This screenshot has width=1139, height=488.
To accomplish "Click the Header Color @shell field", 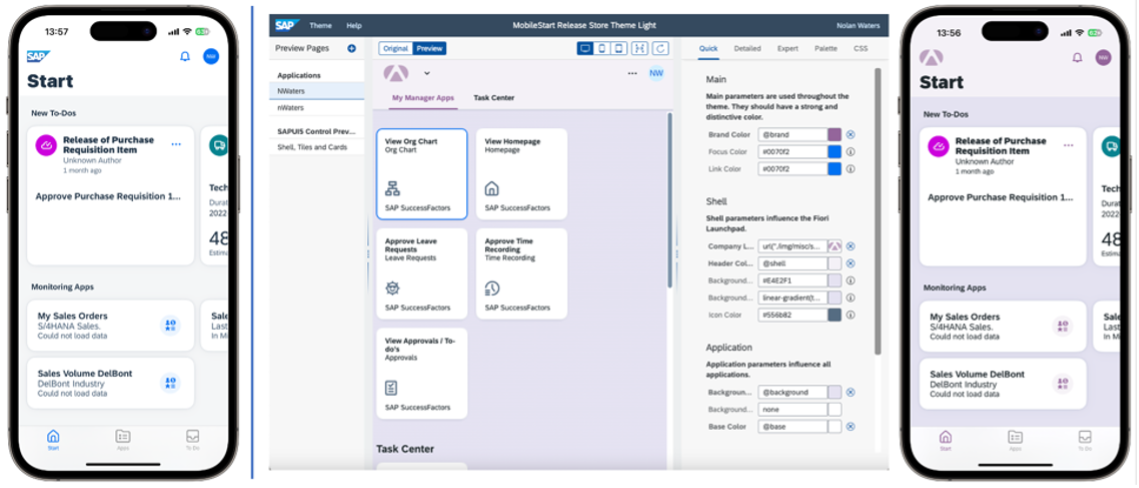I will (793, 264).
